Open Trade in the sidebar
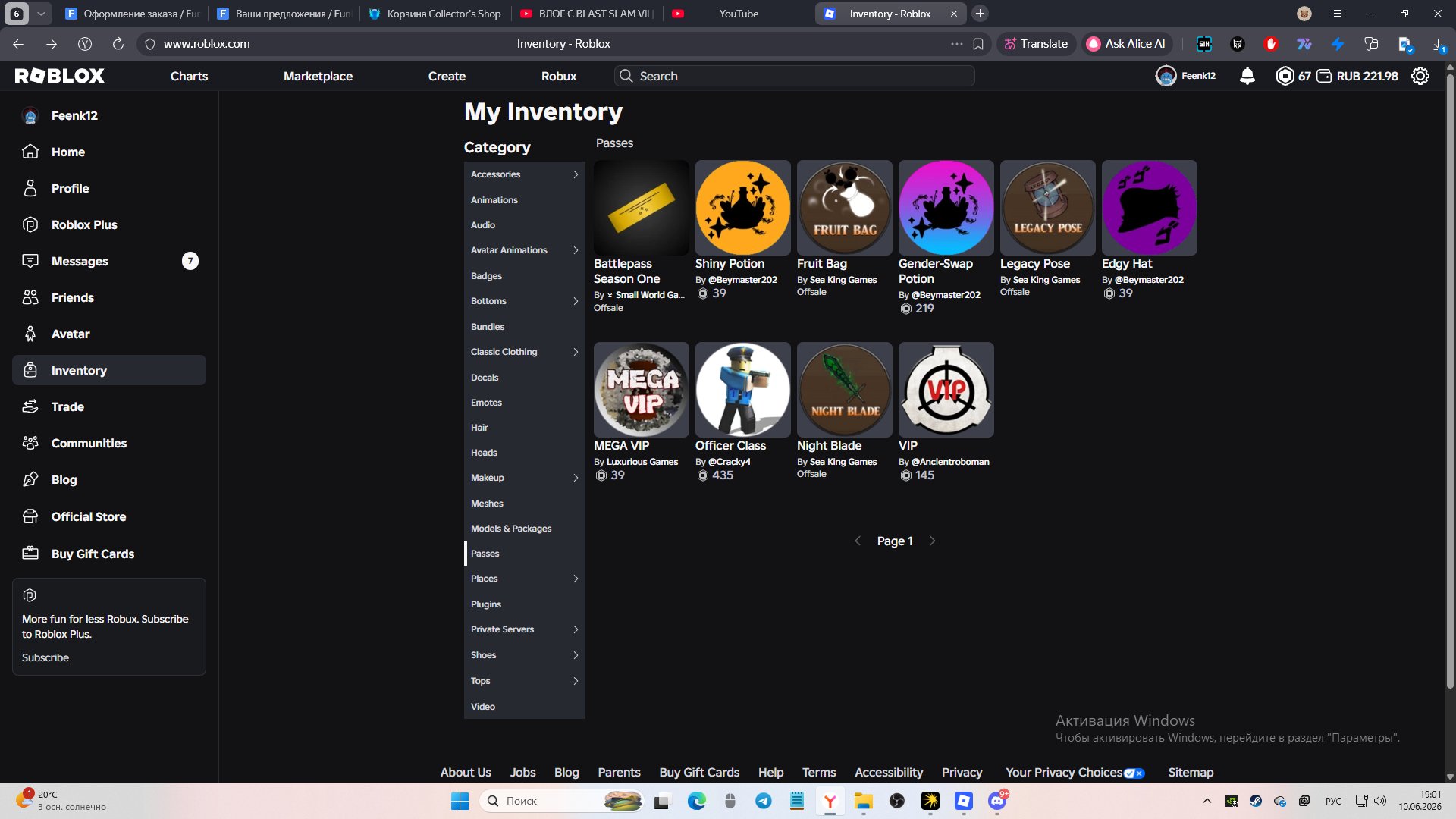Screen dimensions: 1456x819 (109, 406)
